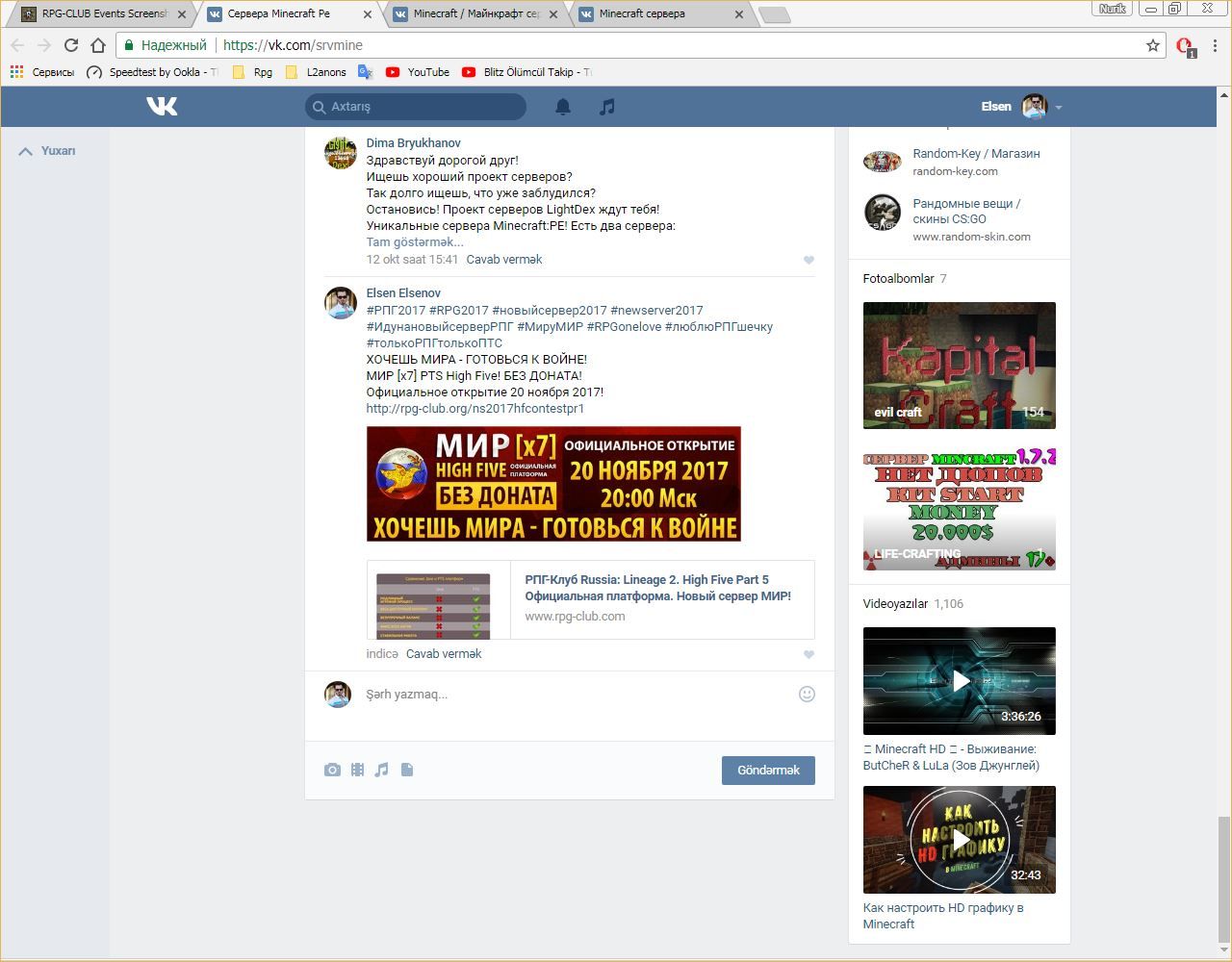Image resolution: width=1232 pixels, height=962 pixels.
Task: Bookmark this page with star icon
Action: [1153, 45]
